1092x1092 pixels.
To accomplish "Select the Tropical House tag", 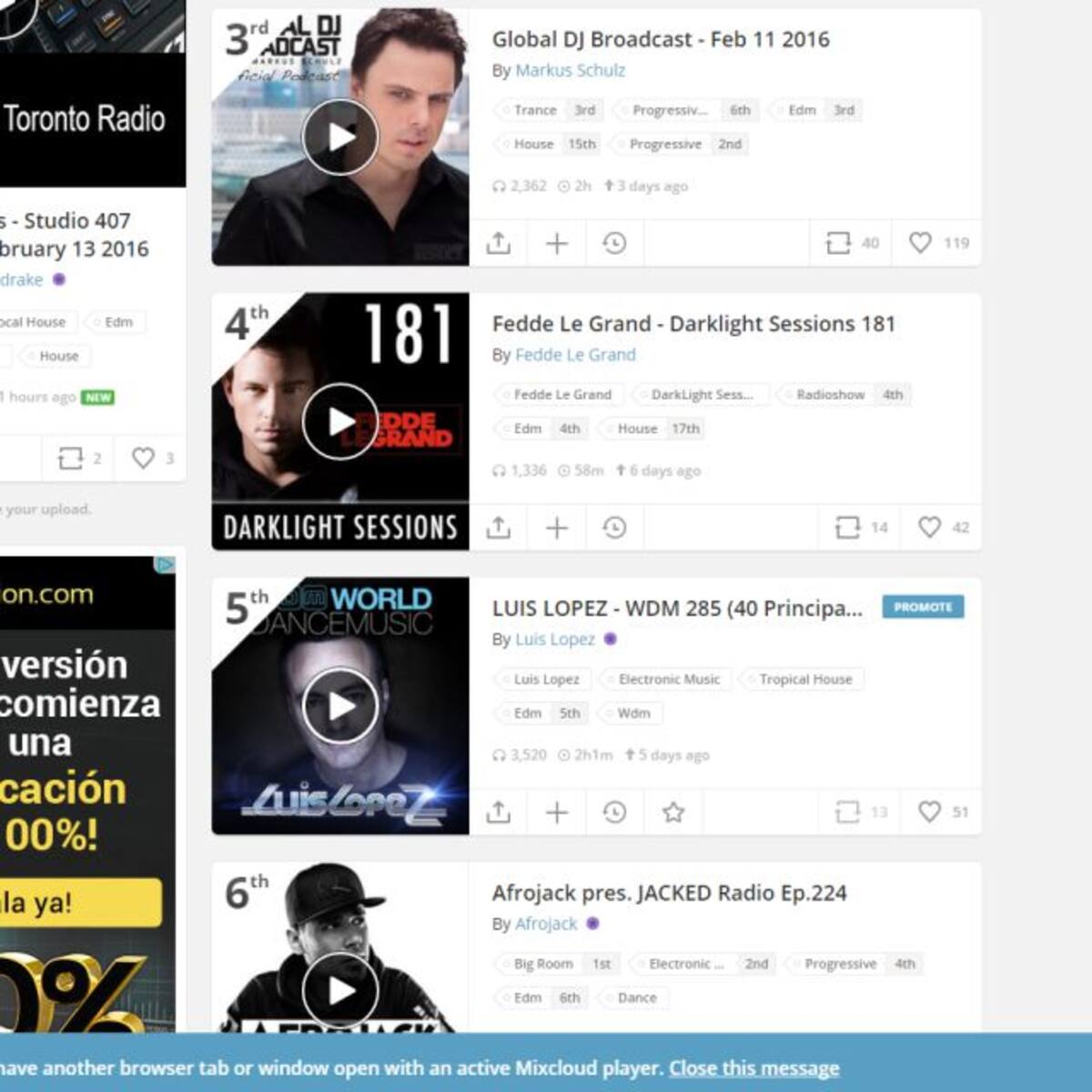I will point(804,679).
